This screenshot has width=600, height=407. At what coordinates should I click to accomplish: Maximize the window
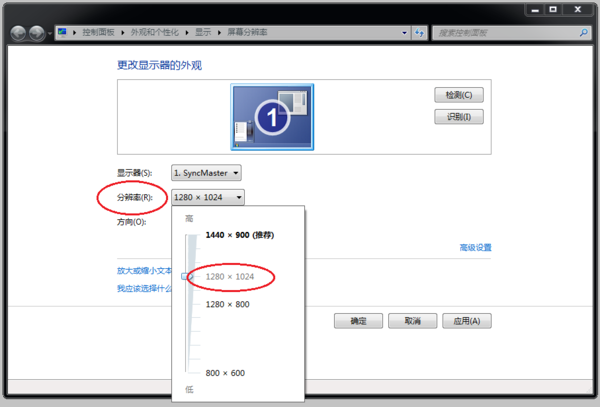[x=553, y=10]
